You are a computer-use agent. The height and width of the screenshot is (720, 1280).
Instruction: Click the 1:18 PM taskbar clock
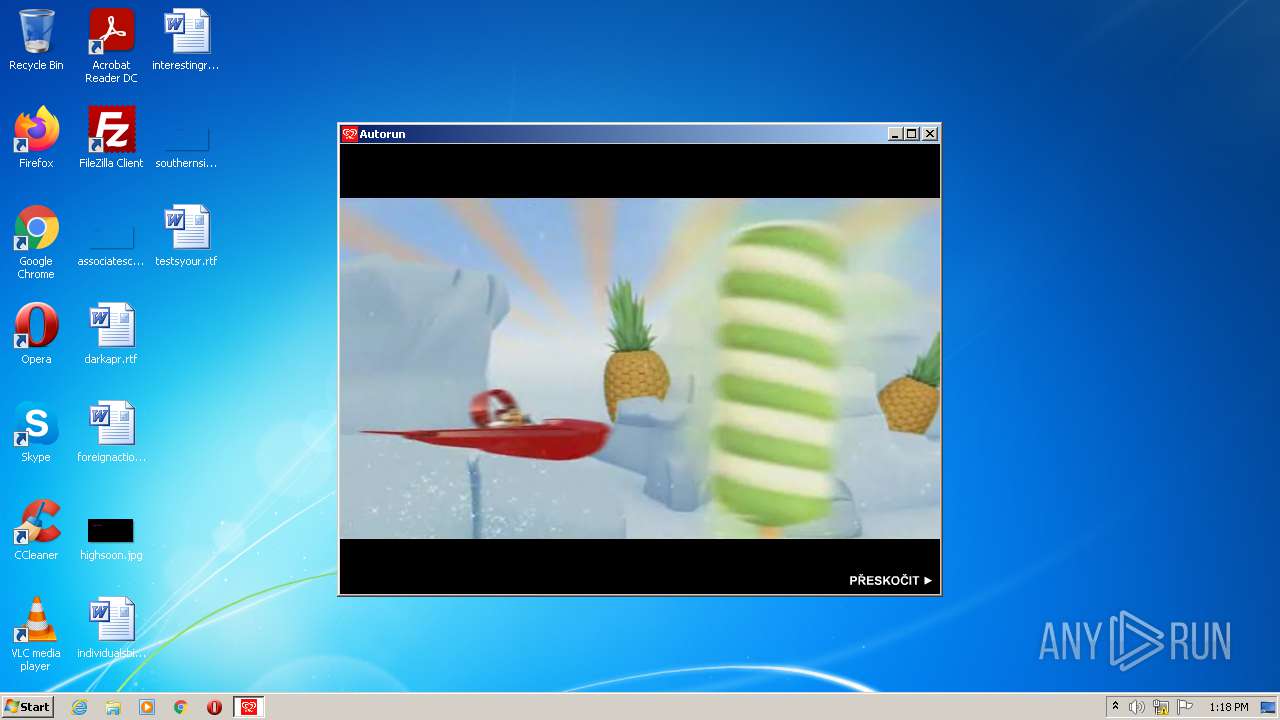pyautogui.click(x=1228, y=707)
